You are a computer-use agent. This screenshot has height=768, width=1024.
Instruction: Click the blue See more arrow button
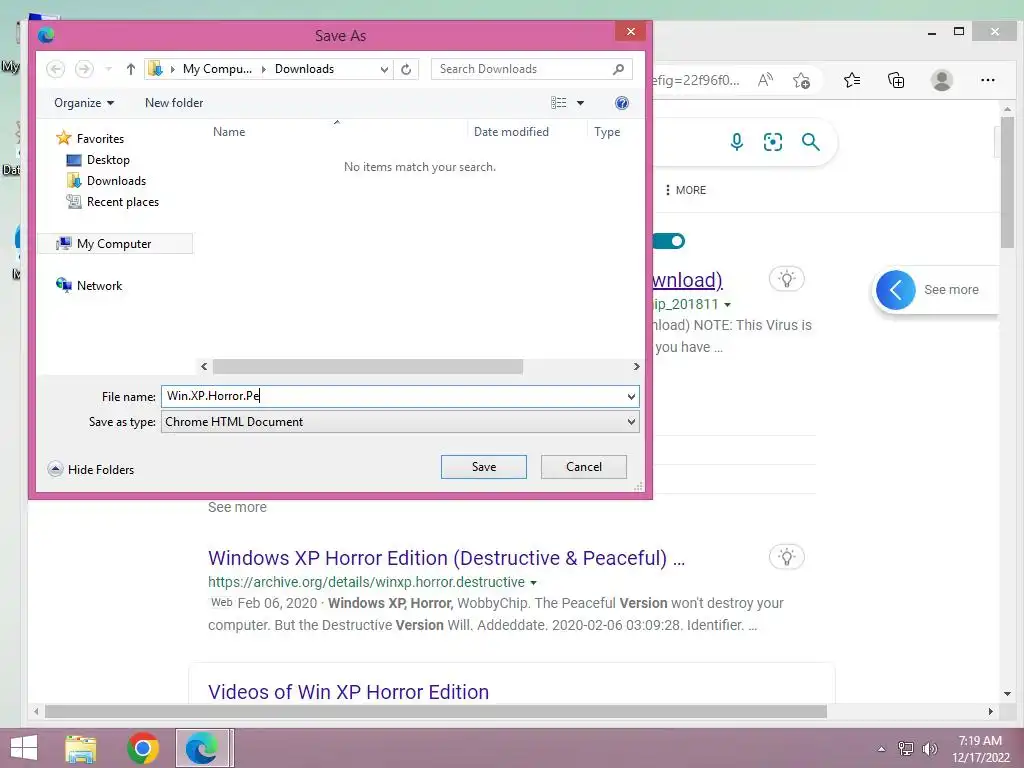(x=895, y=289)
